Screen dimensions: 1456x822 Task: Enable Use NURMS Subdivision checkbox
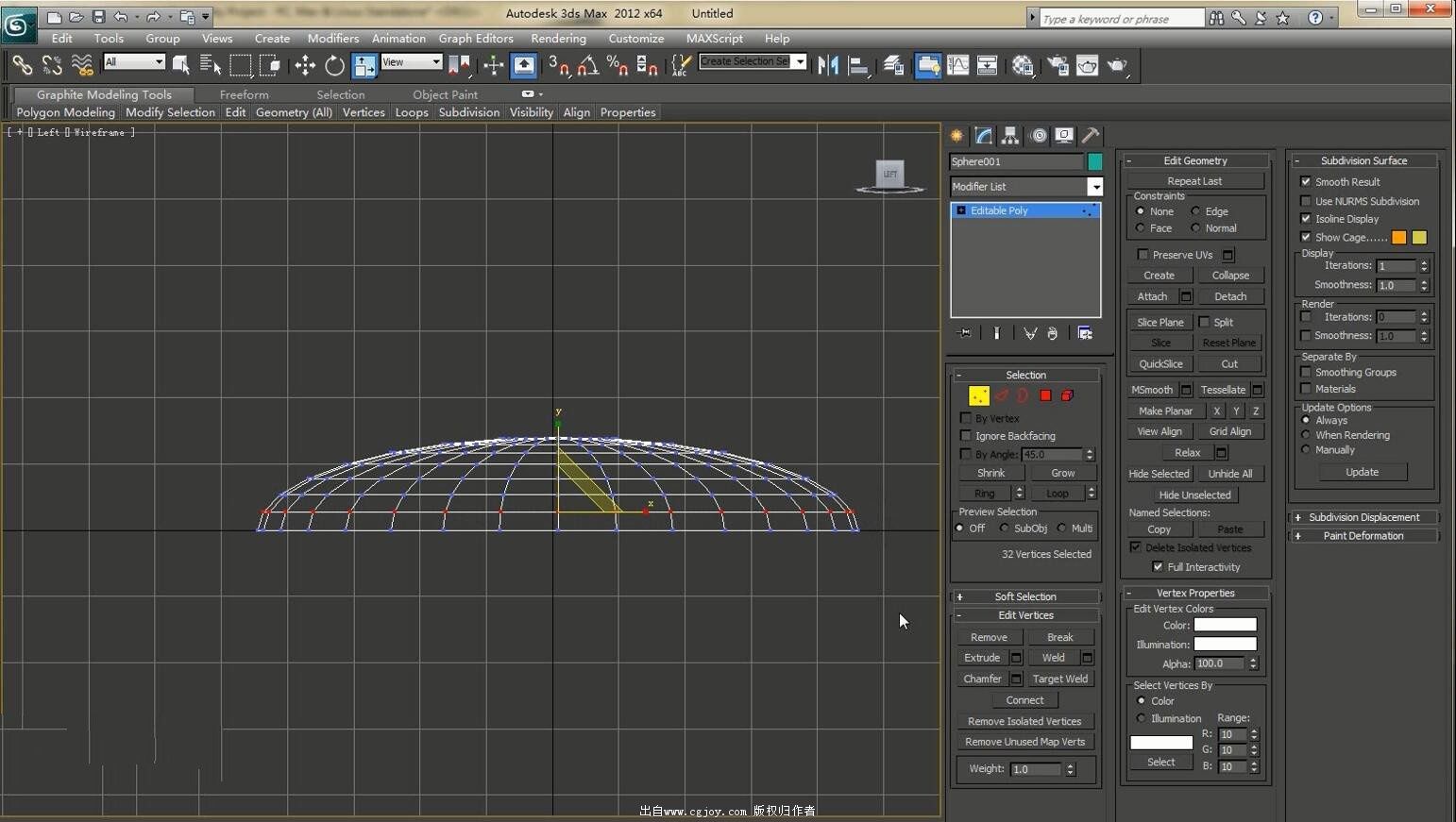pos(1306,201)
